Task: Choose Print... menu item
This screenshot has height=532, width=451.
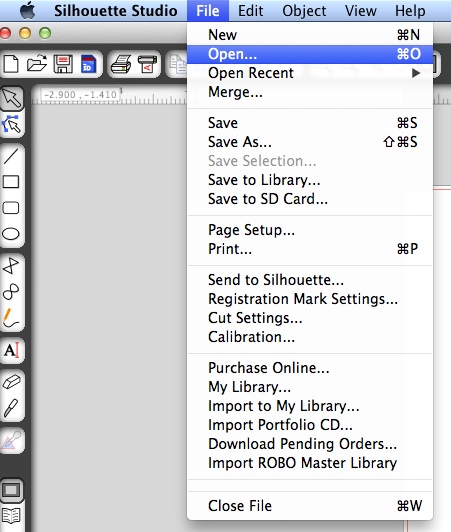Action: point(310,249)
